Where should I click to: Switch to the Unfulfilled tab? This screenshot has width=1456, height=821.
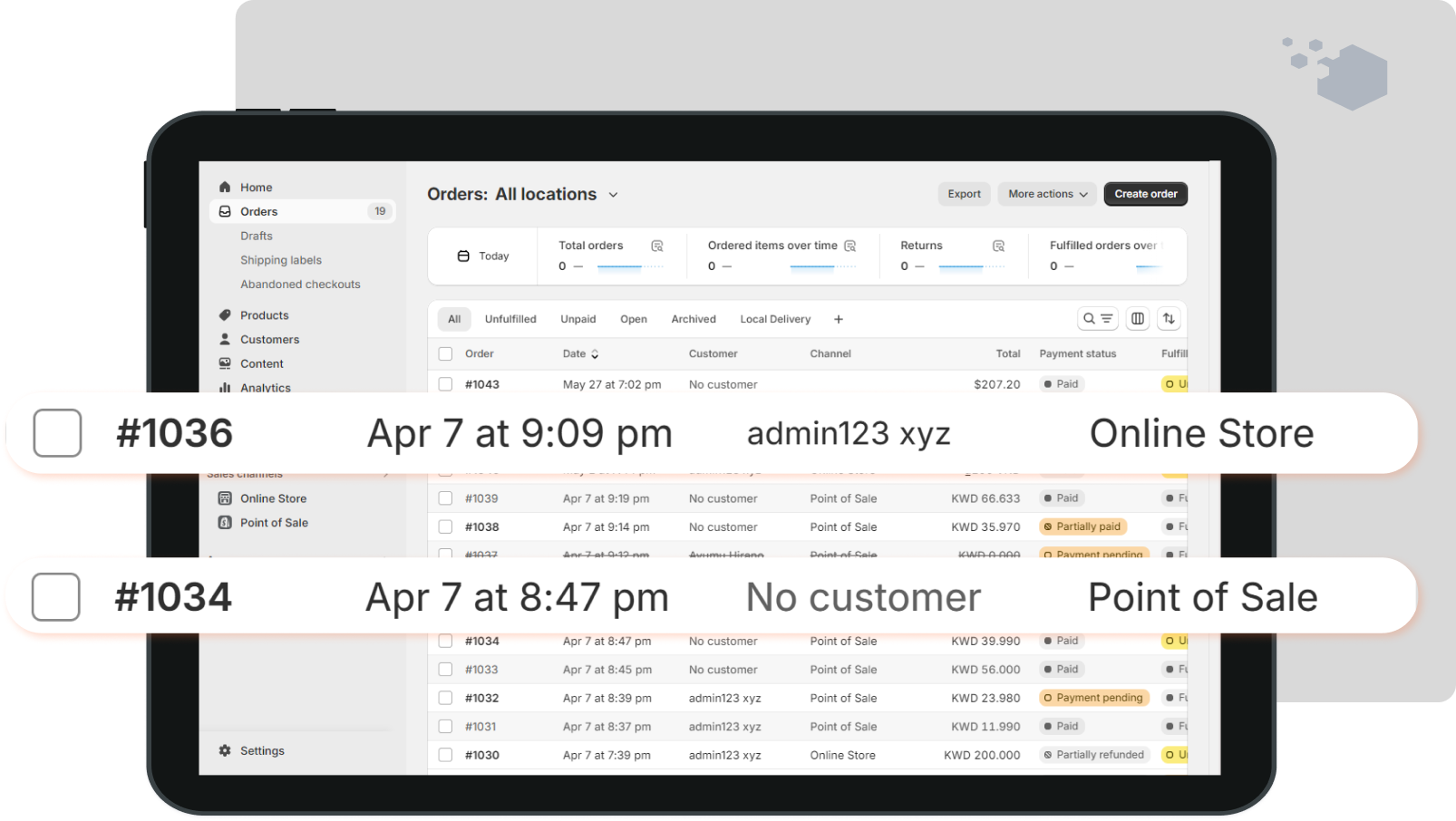click(510, 318)
